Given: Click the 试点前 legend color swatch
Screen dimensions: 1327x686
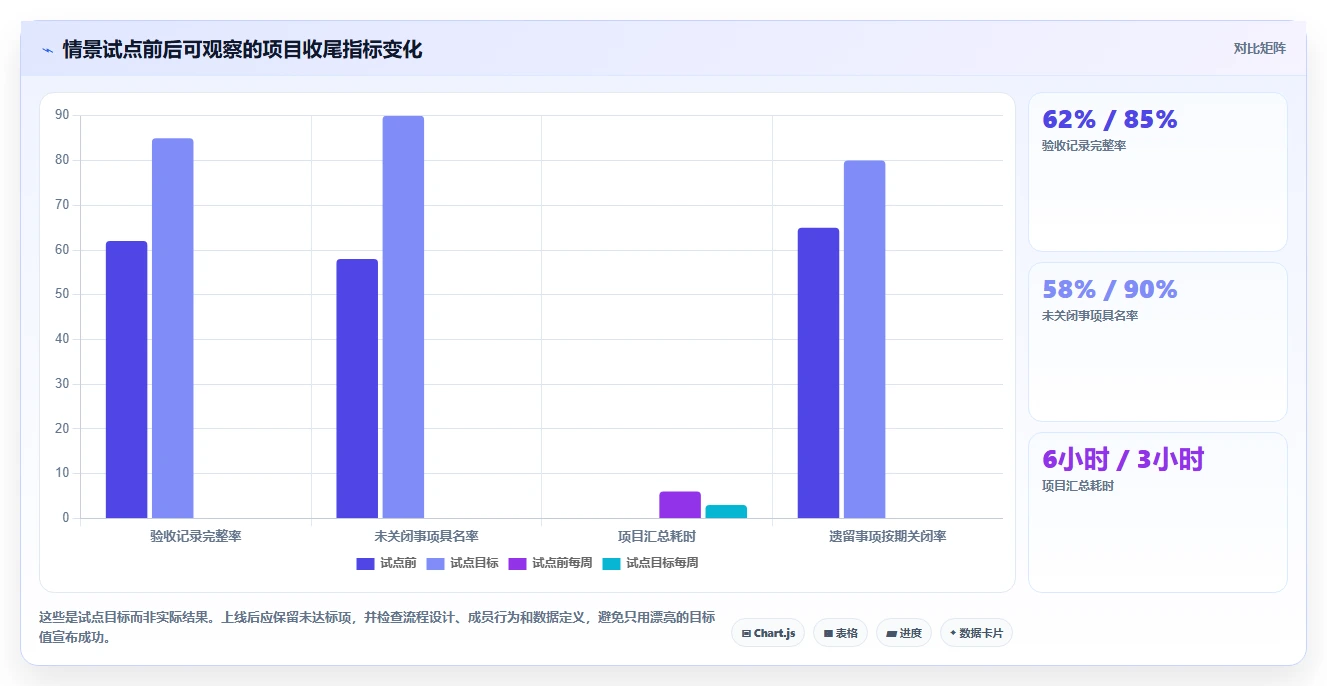Looking at the screenshot, I should (x=366, y=563).
